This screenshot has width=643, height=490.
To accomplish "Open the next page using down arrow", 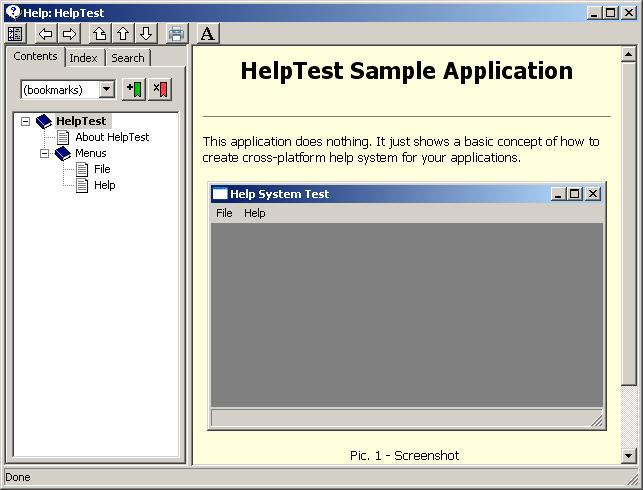I will (x=146, y=34).
